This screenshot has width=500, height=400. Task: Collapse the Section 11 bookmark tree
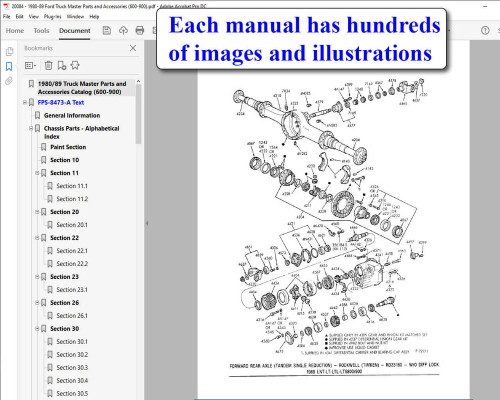[x=37, y=173]
